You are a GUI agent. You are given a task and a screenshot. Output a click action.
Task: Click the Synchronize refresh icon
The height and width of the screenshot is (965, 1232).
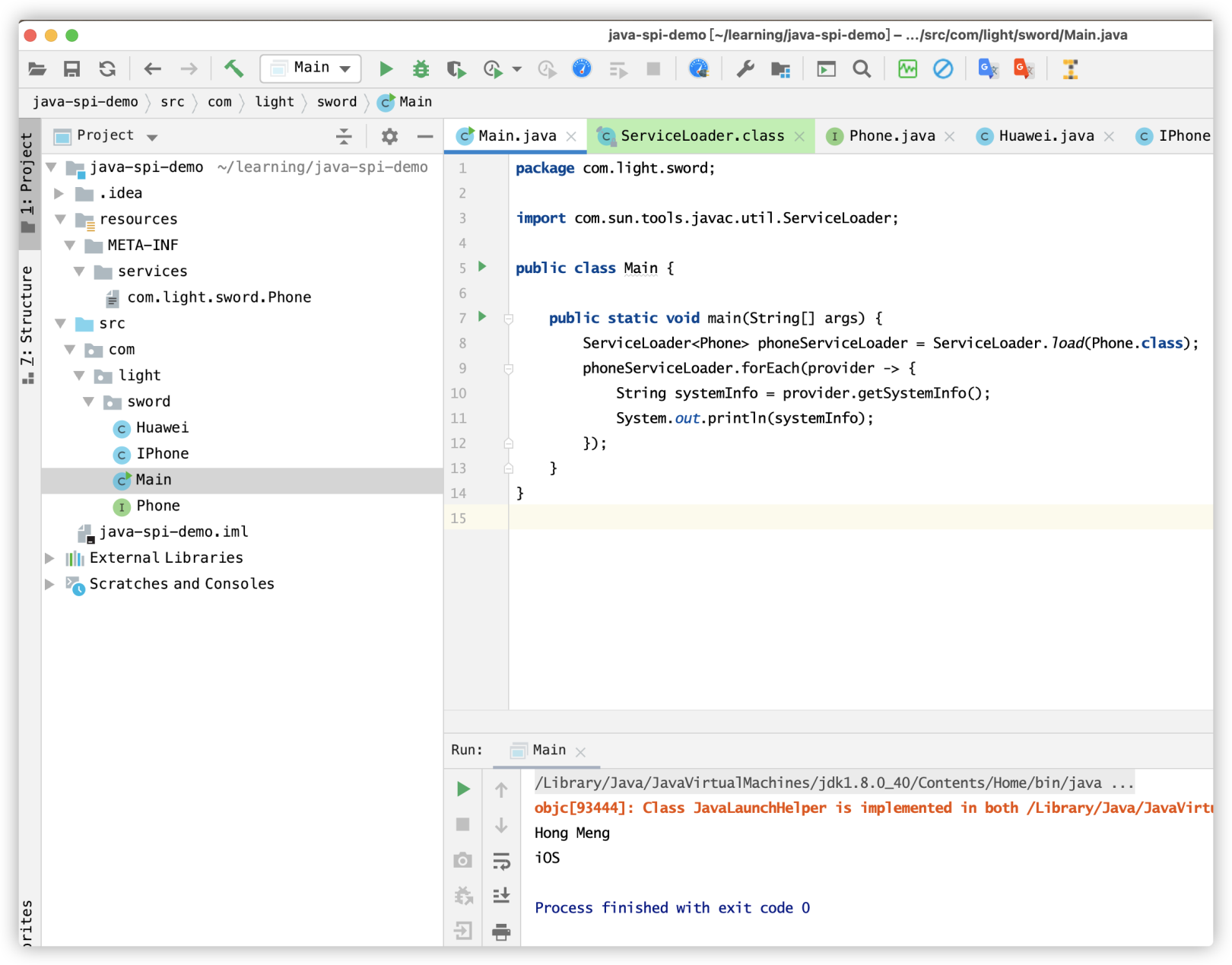(107, 69)
